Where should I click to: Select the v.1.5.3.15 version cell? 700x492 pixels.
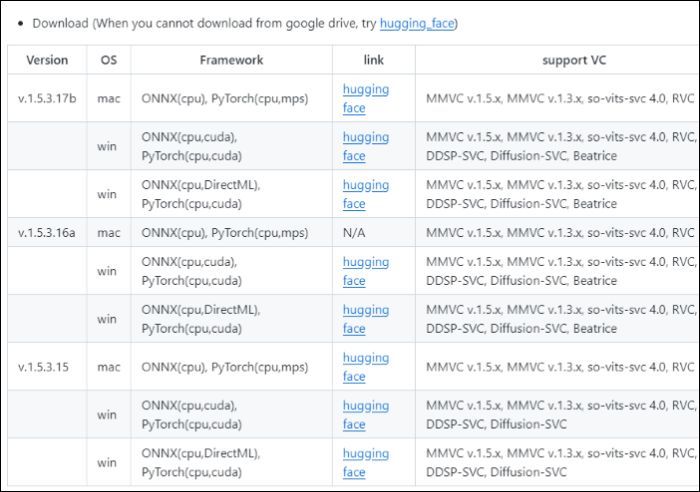tap(43, 367)
